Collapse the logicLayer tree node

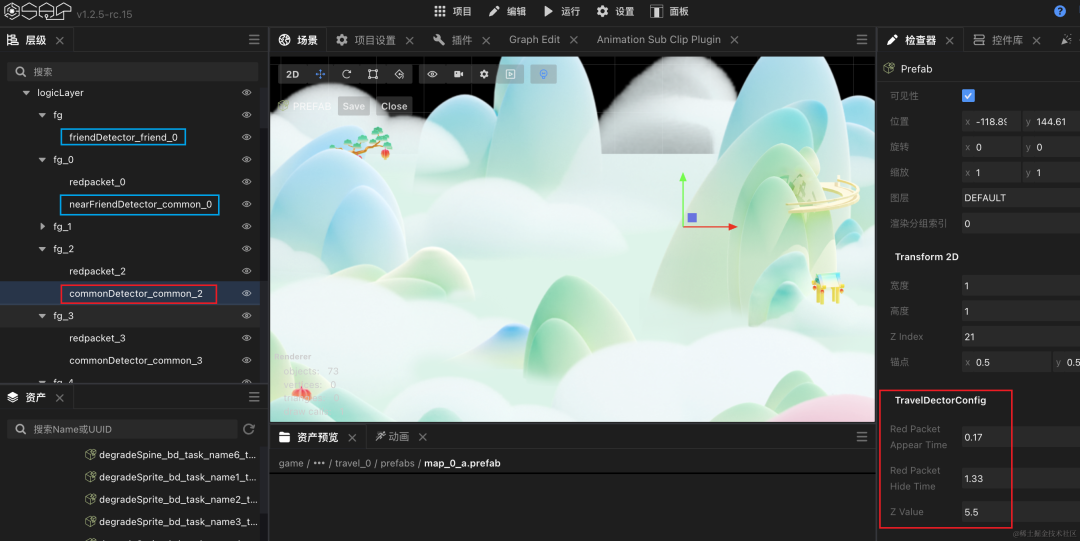click(26, 93)
